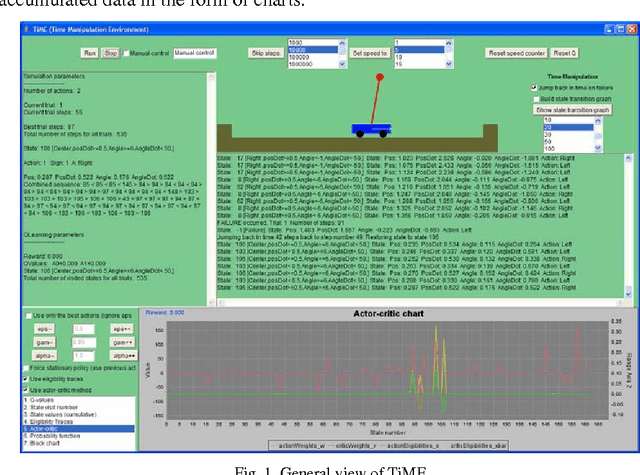Toggle the Manual control checkbox
The width and height of the screenshot is (640, 475).
[125, 52]
